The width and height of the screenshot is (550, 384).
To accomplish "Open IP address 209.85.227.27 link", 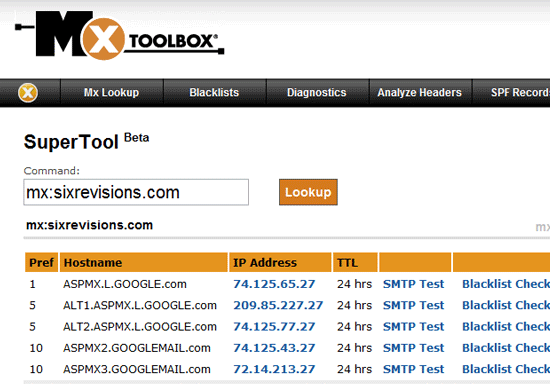I will 278,305.
